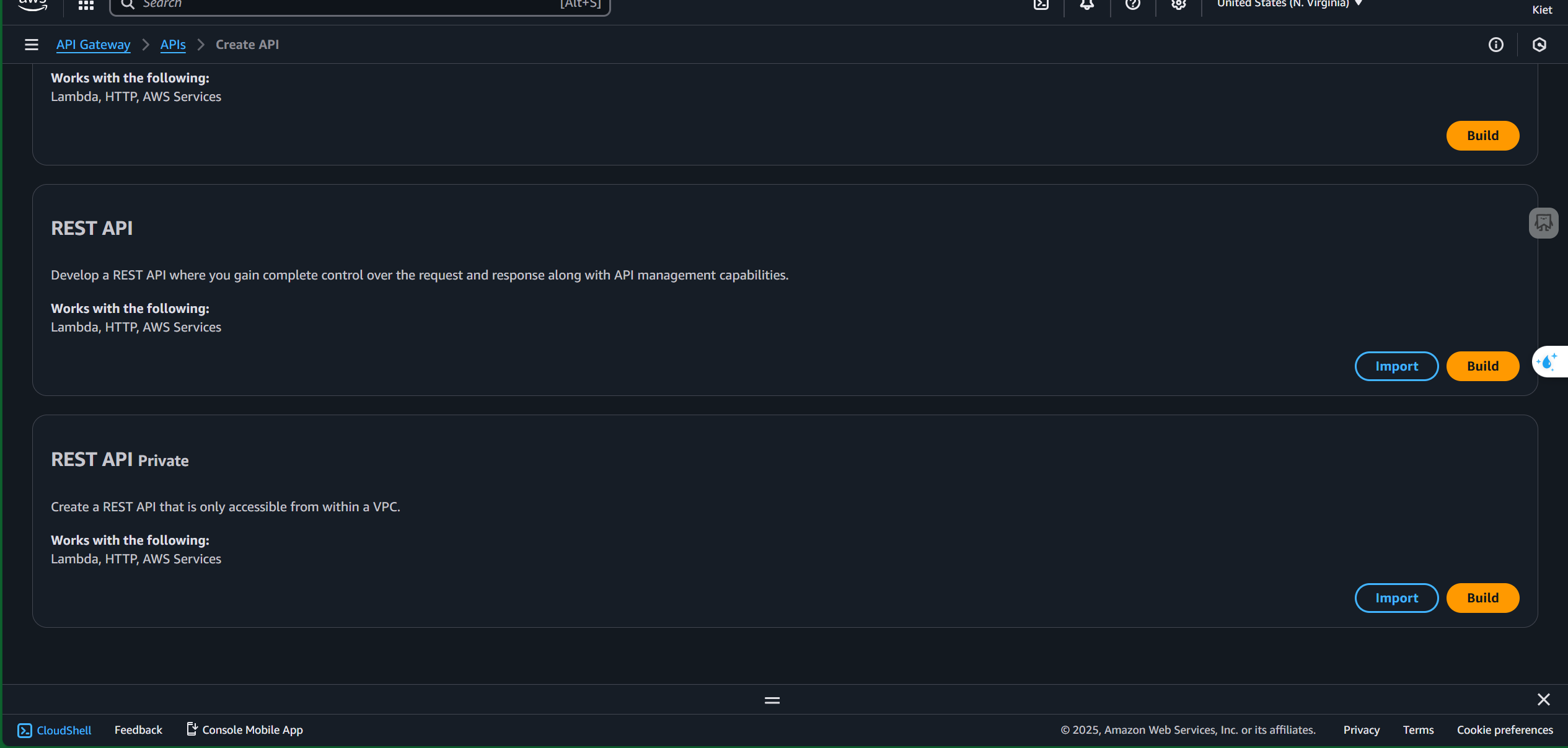Open the notifications bell
This screenshot has height=748, width=1568.
(x=1087, y=5)
